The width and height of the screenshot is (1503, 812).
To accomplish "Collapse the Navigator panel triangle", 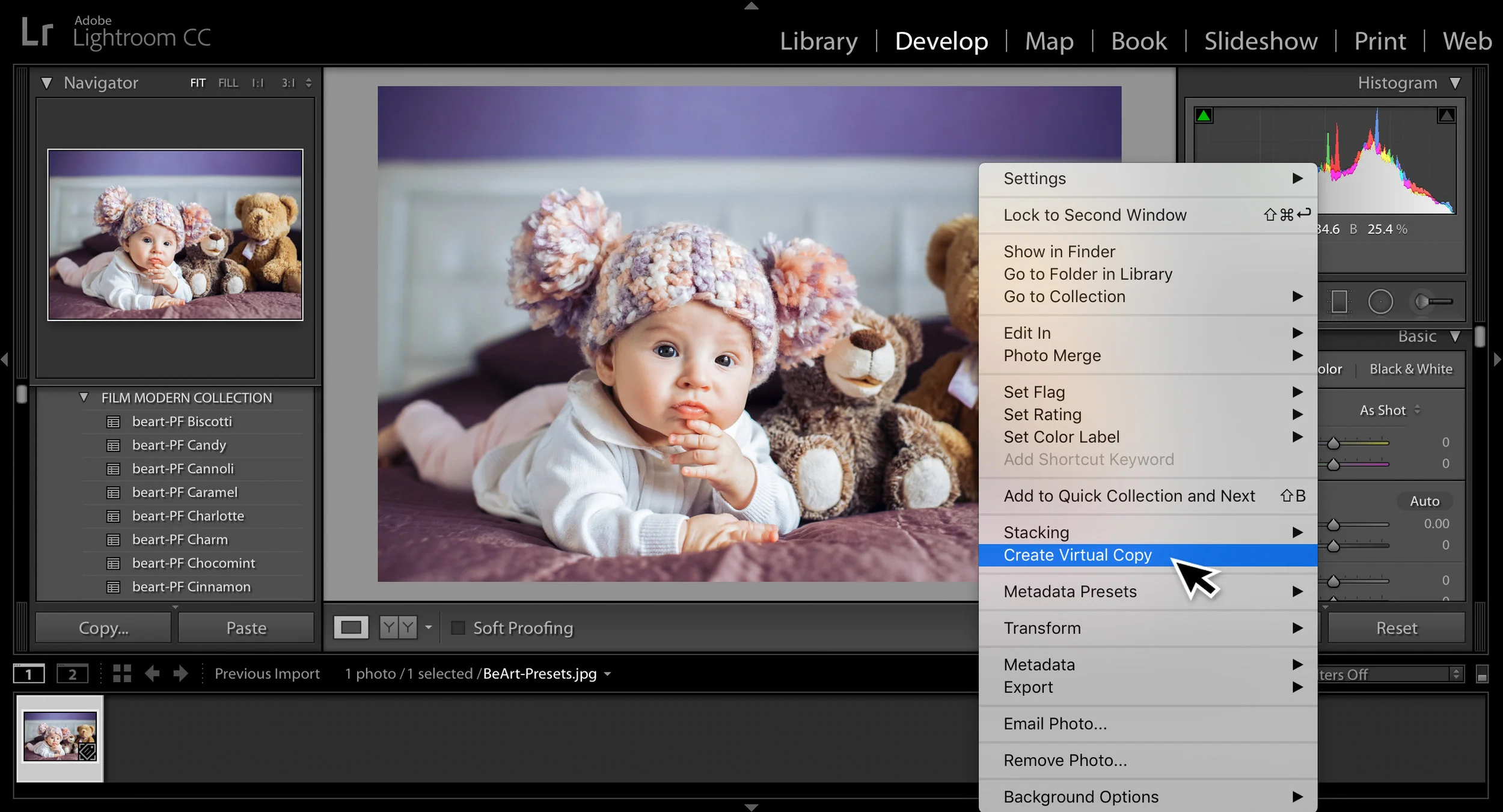I will tap(46, 83).
